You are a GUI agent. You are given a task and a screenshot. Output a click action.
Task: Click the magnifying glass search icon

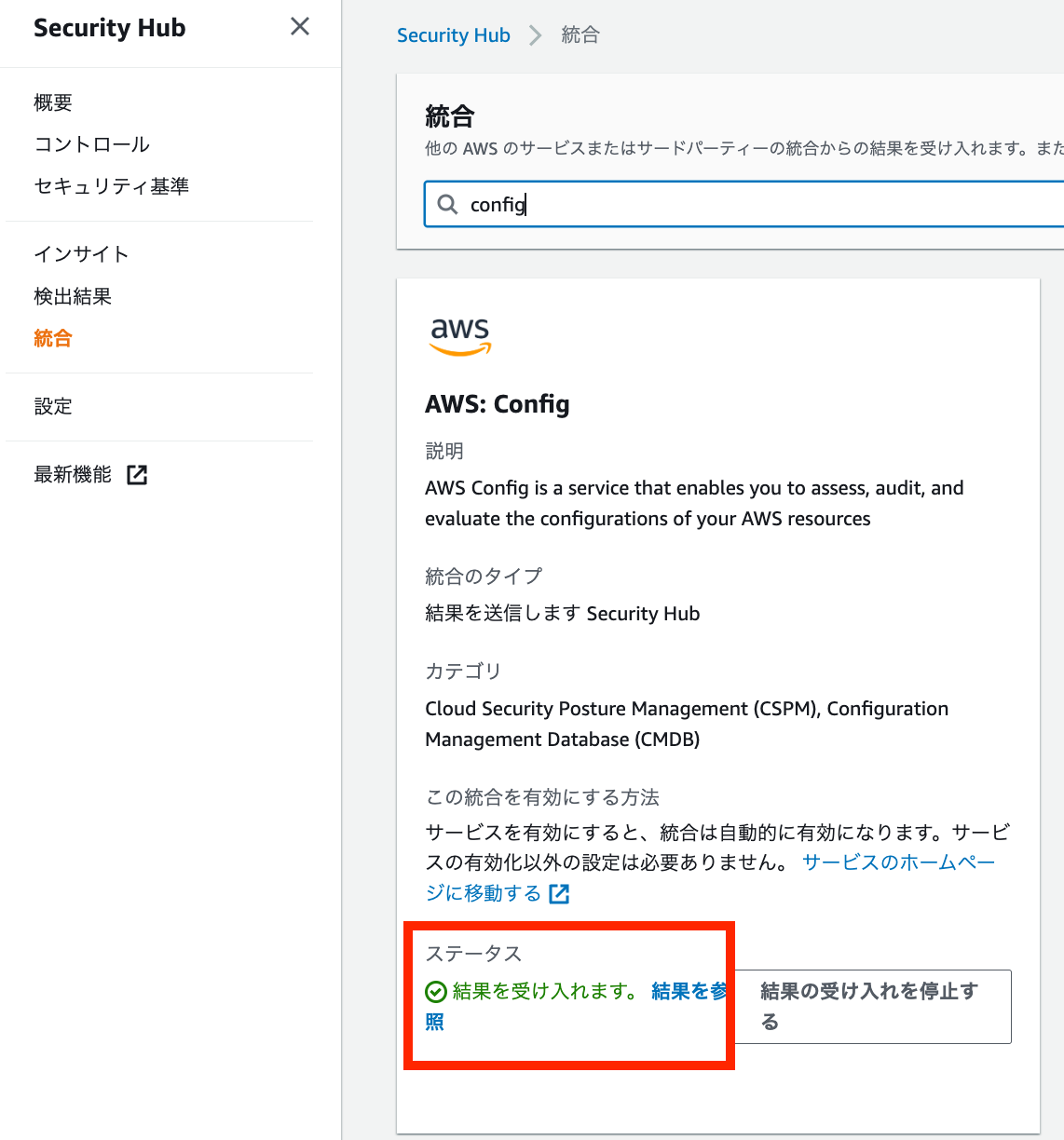click(x=448, y=204)
